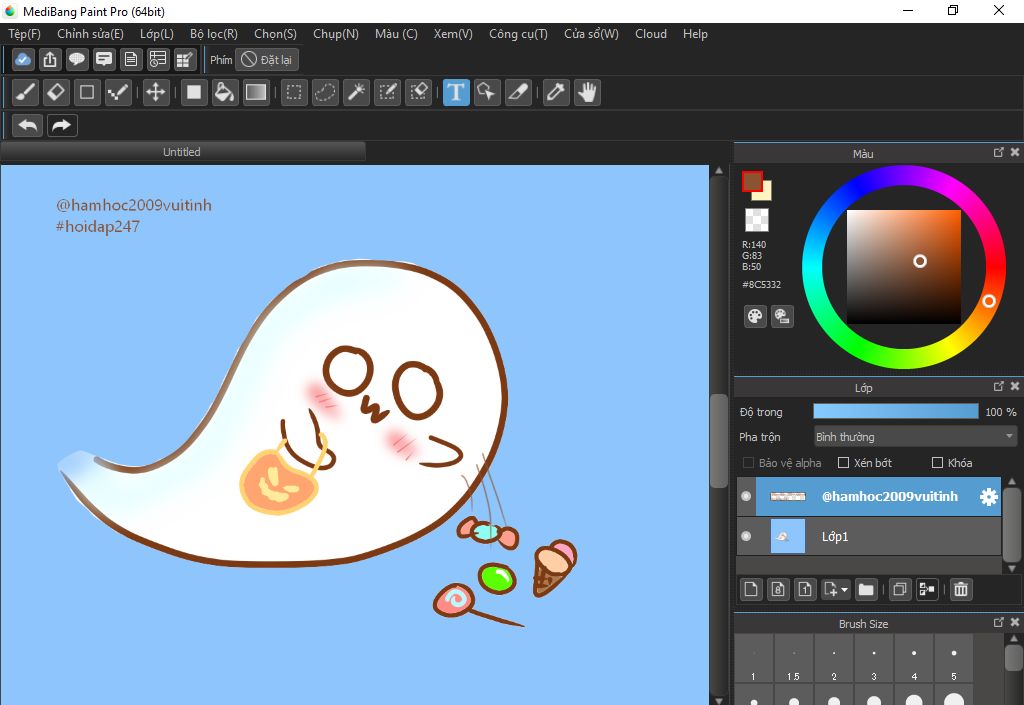
Task: Select the Operation tool
Action: [x=487, y=92]
